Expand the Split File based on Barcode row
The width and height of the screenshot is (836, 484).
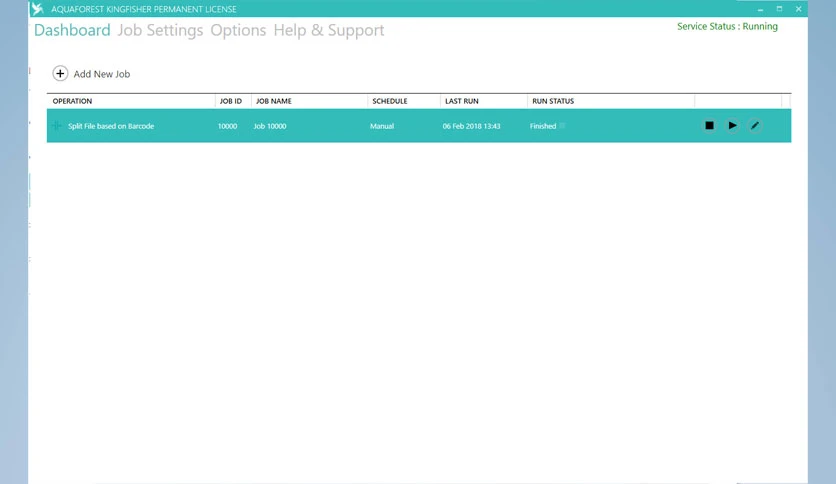[x=57, y=126]
